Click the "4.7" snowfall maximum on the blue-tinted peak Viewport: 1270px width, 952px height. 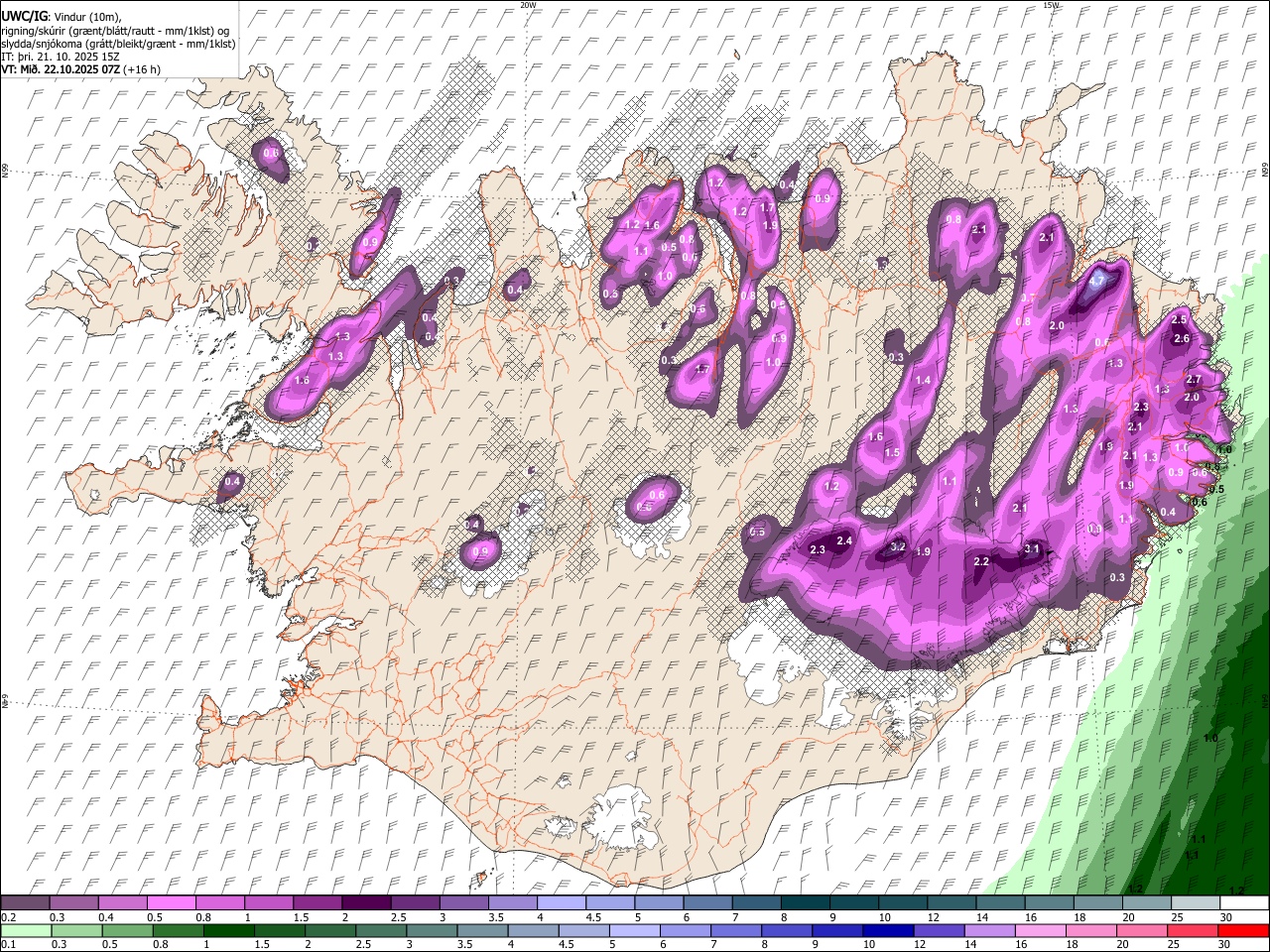coord(1096,281)
